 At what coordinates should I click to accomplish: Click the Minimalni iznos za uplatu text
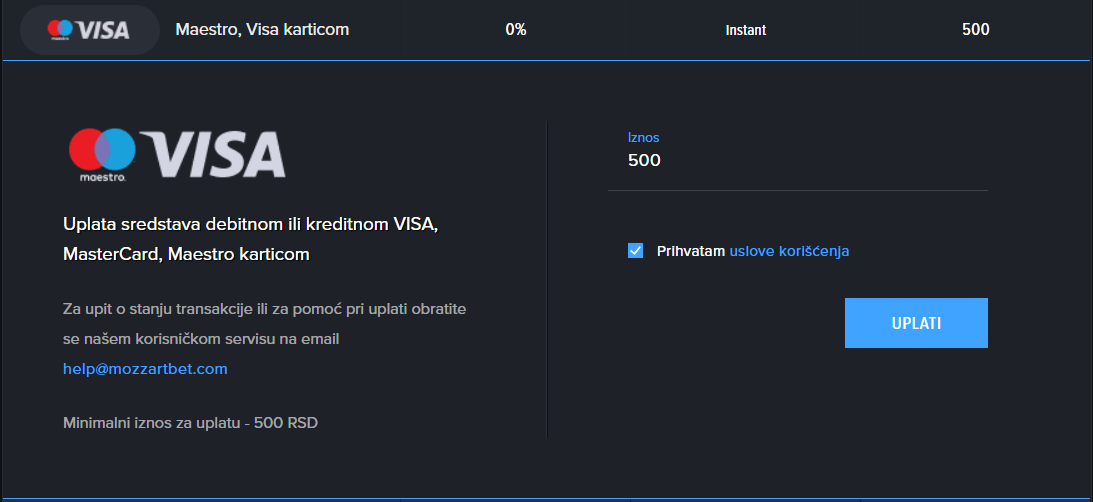190,423
